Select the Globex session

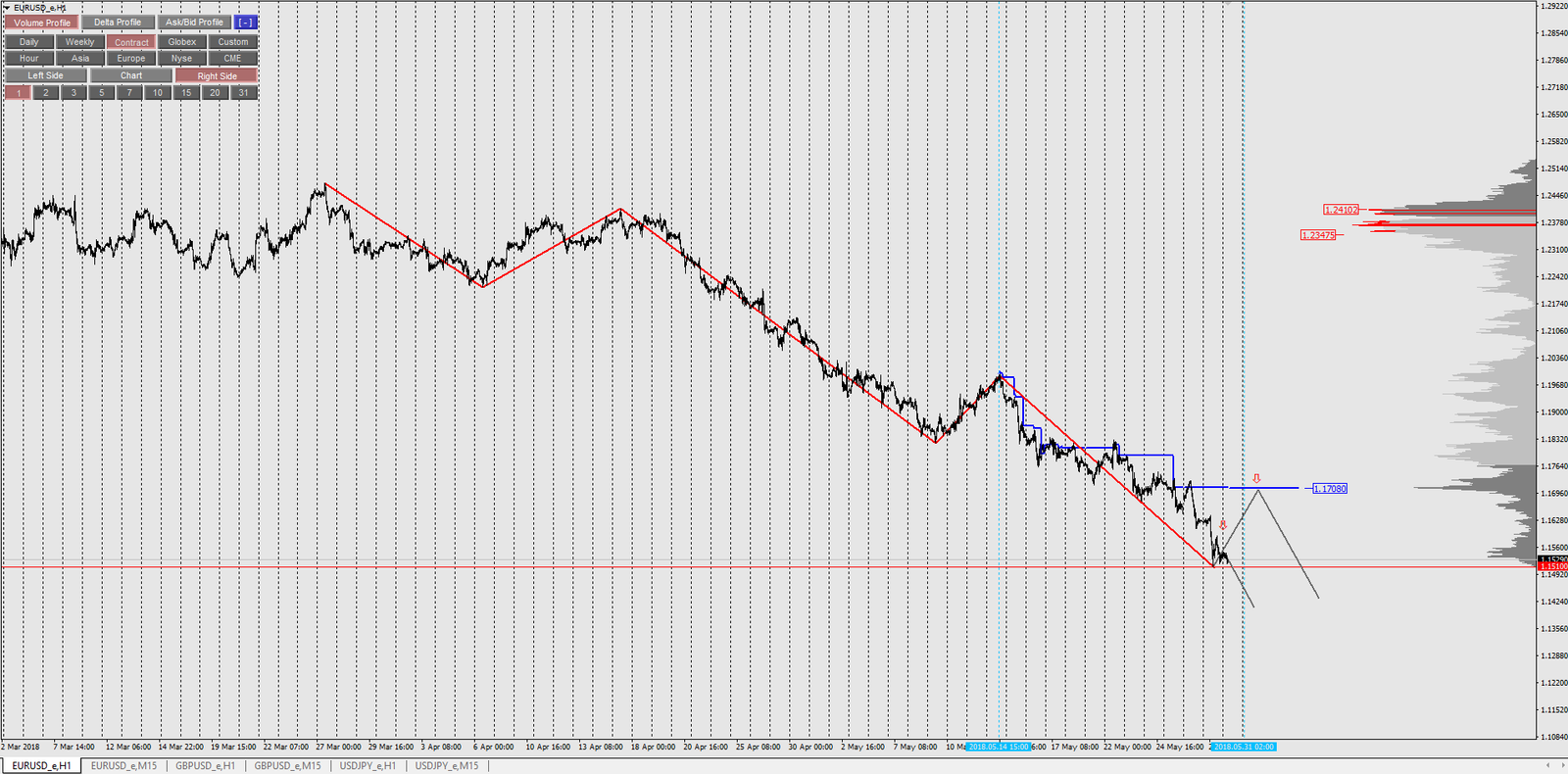(x=182, y=42)
